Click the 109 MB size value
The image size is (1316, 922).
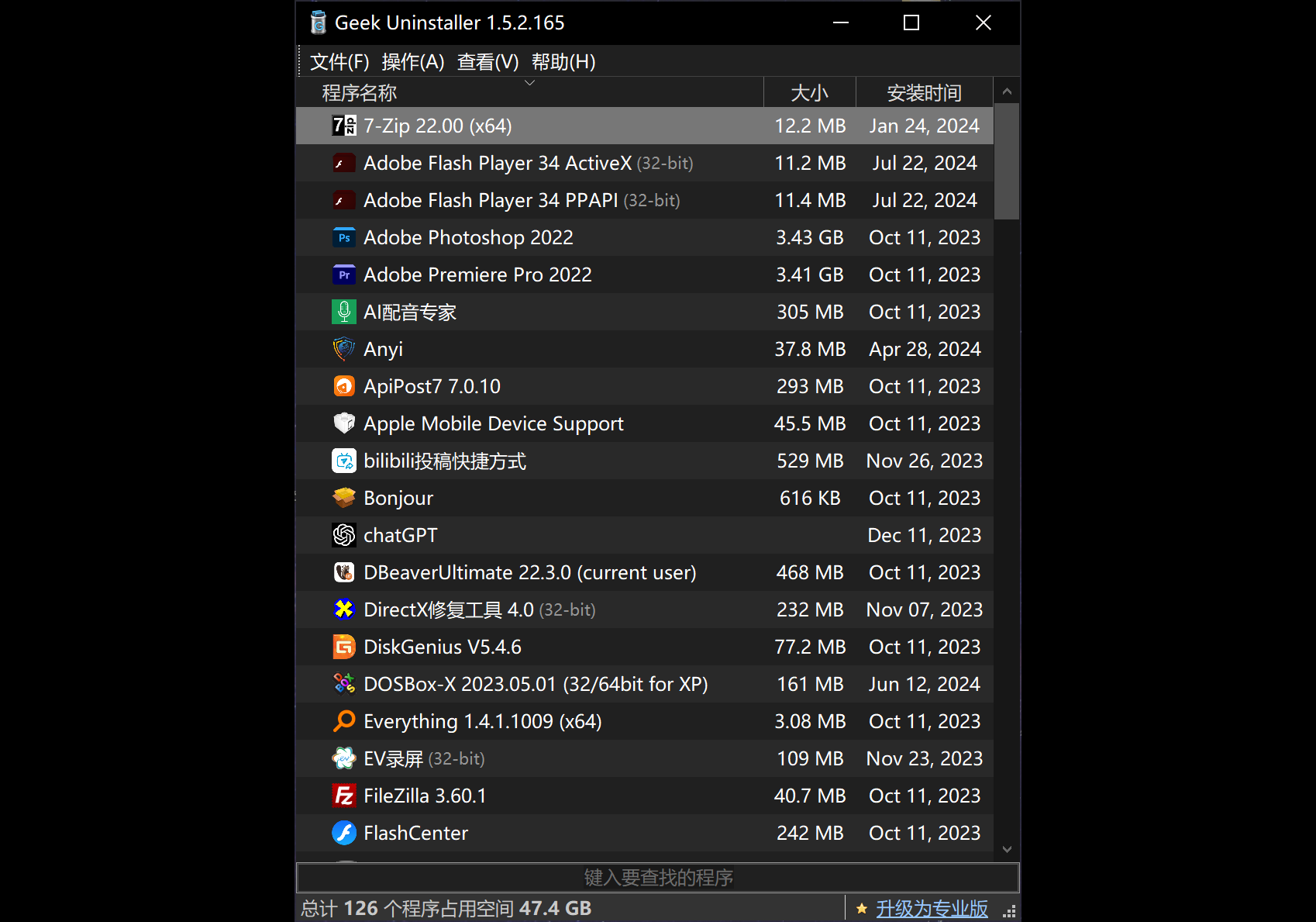click(810, 758)
